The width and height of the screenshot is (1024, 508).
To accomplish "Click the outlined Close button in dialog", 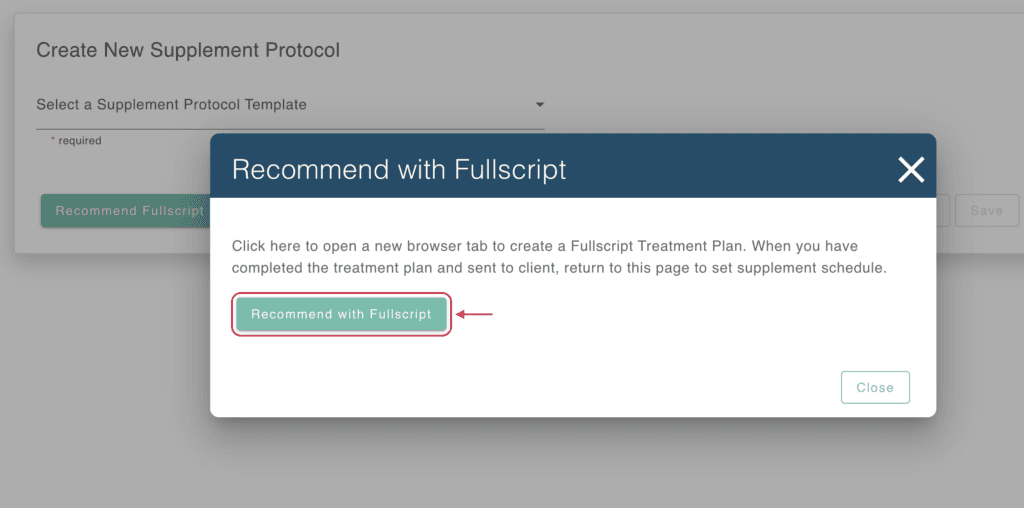I will tap(874, 387).
